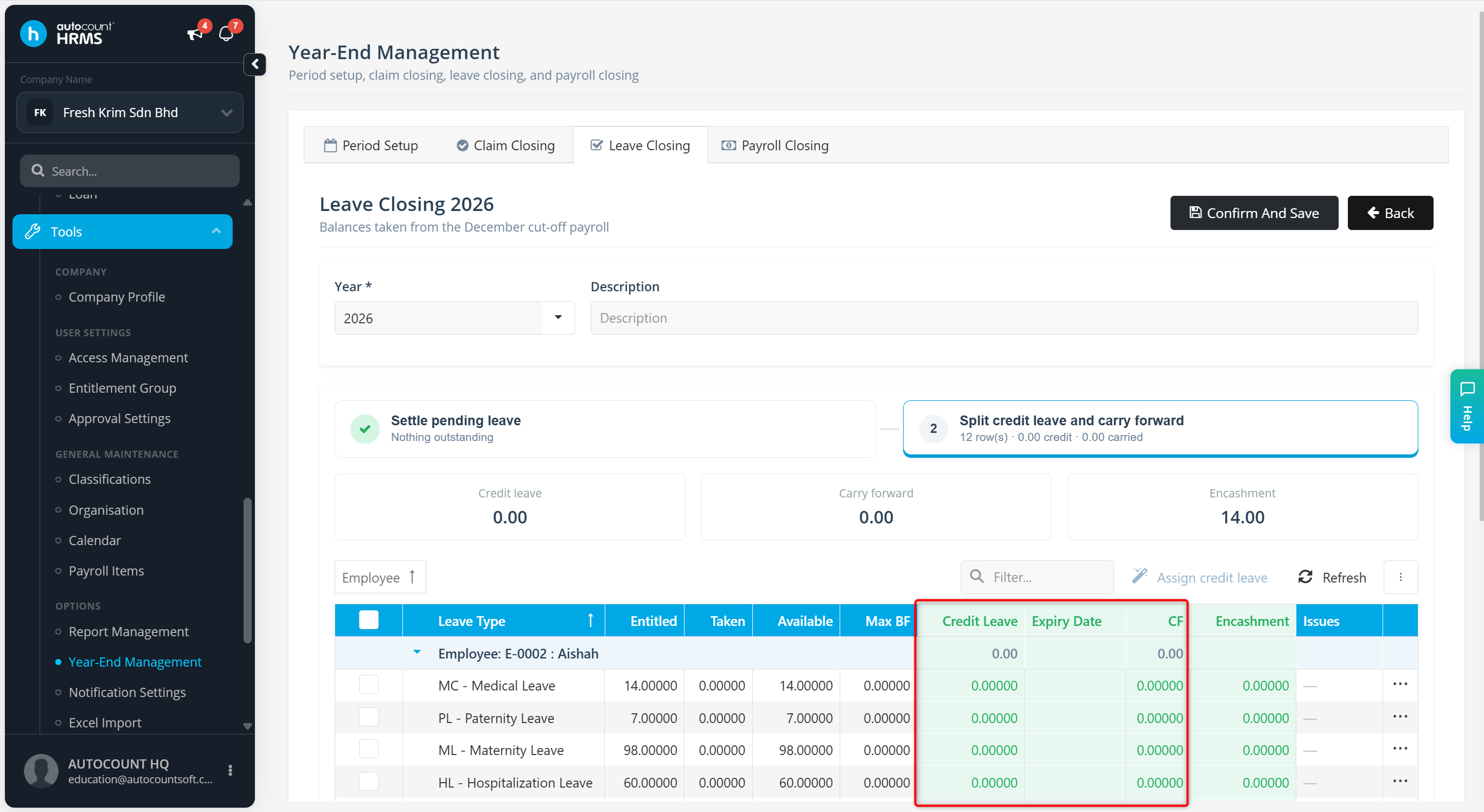This screenshot has height=812, width=1484.
Task: Open row actions for MC - Medical Leave
Action: pos(1399,684)
